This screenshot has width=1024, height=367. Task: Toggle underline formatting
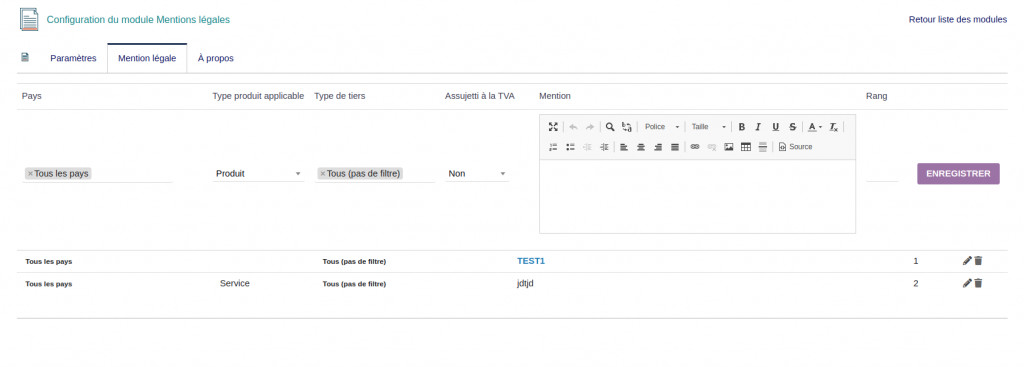coord(775,127)
